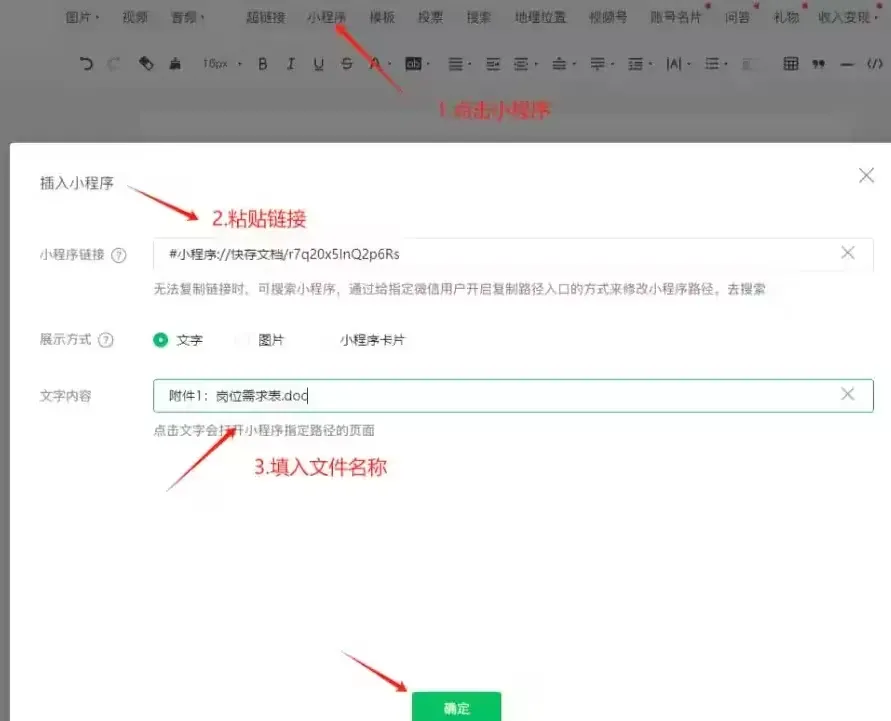Select the 图片 display radio option
This screenshot has height=721, width=891.
pos(243,340)
